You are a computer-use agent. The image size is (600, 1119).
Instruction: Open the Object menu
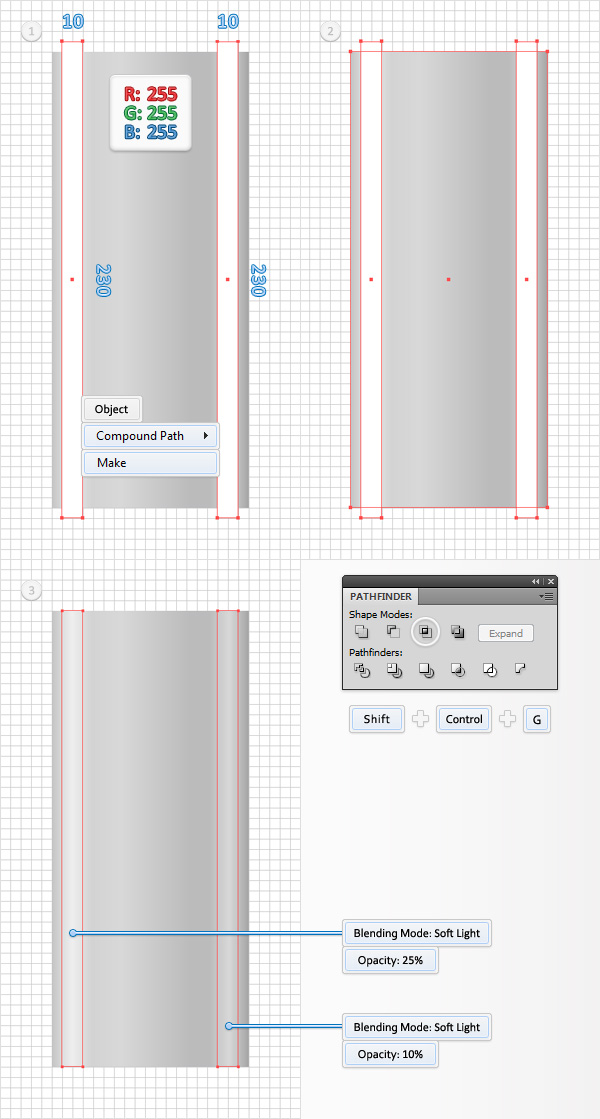[x=112, y=409]
